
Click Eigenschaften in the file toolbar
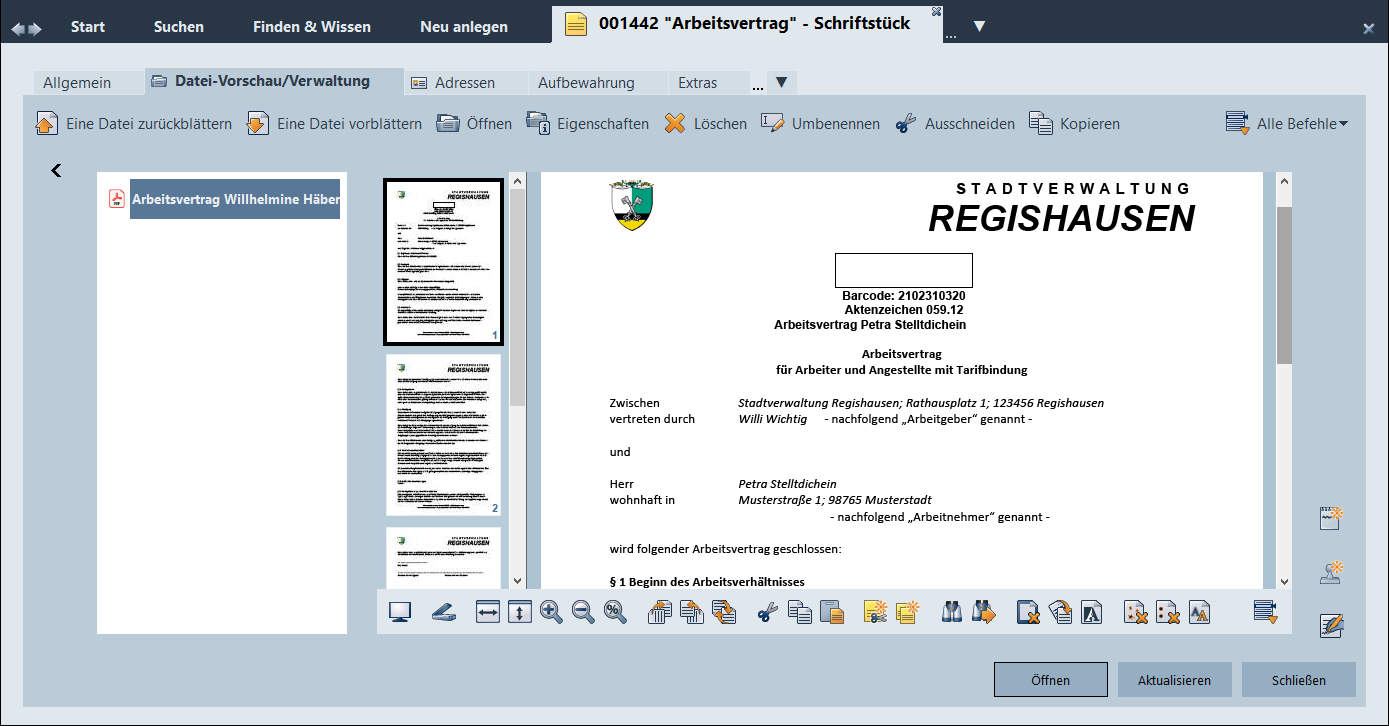588,124
